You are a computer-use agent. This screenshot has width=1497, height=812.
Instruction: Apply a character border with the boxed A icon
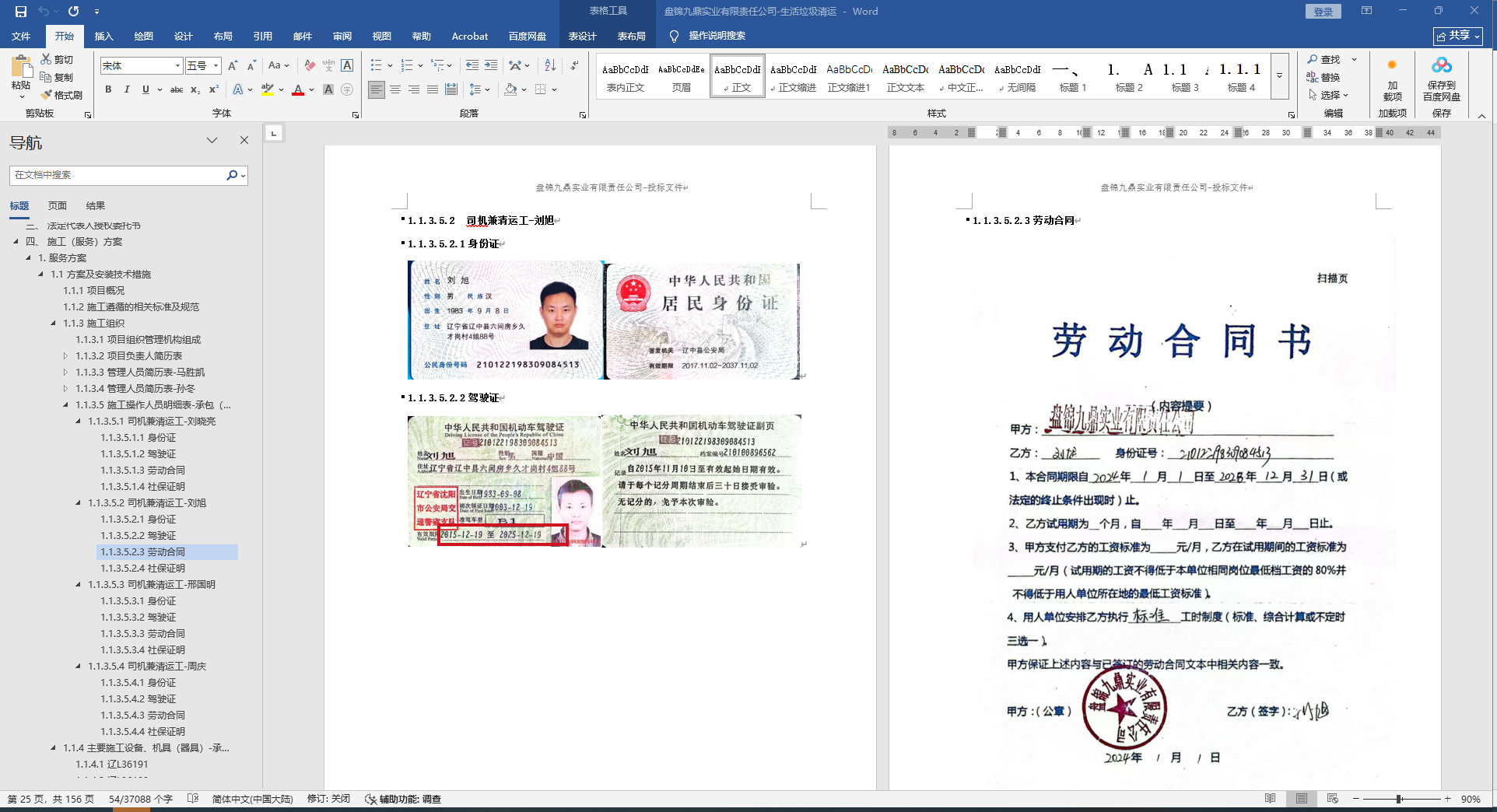[347, 66]
